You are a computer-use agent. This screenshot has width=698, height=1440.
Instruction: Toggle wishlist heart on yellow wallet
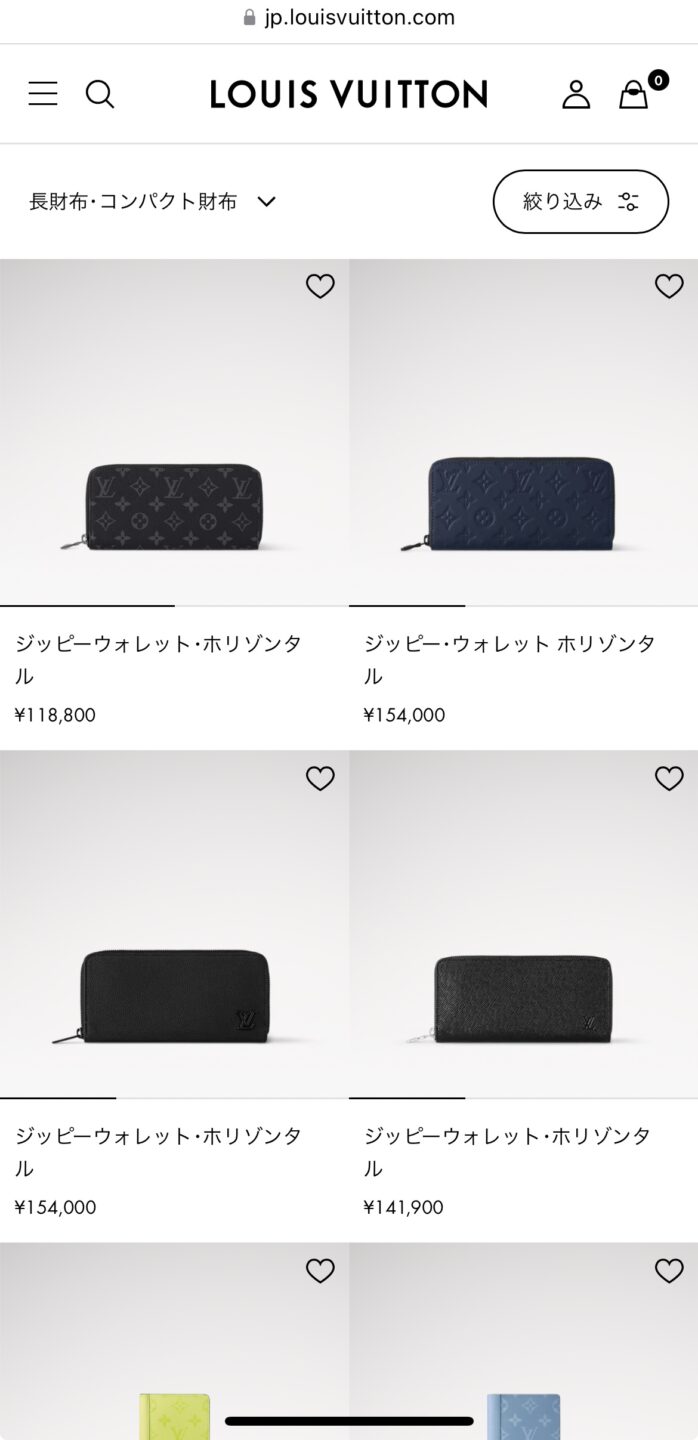click(x=320, y=1270)
